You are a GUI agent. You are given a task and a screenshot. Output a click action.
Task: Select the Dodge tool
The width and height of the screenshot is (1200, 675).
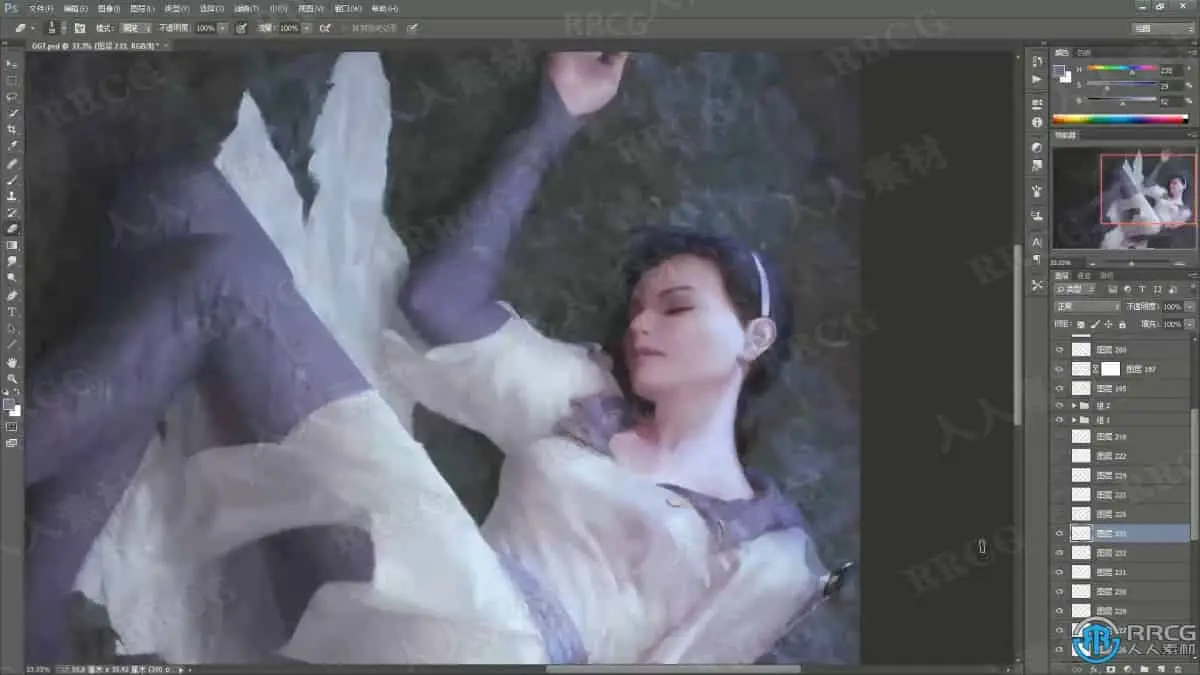click(x=12, y=278)
